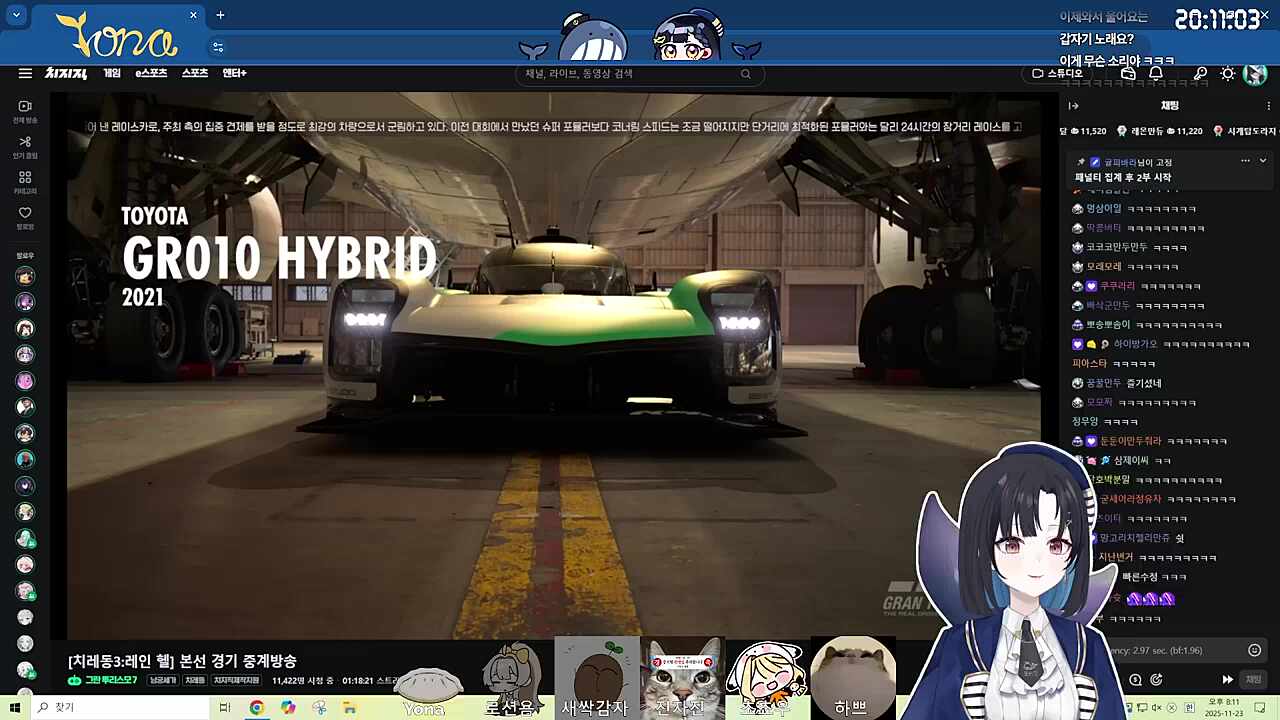This screenshot has height=720, width=1280.
Task: Expand the pinned chat message chevron
Action: point(1263,161)
